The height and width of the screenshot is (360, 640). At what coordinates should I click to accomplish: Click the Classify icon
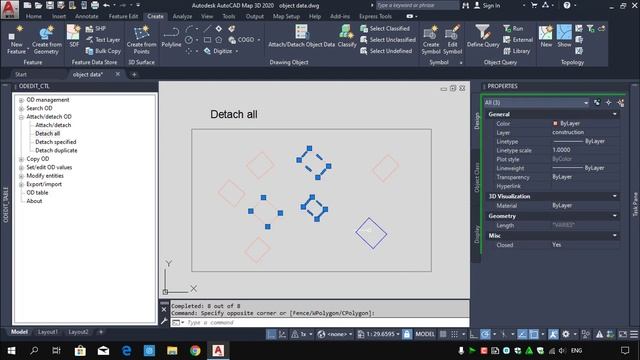(x=347, y=36)
